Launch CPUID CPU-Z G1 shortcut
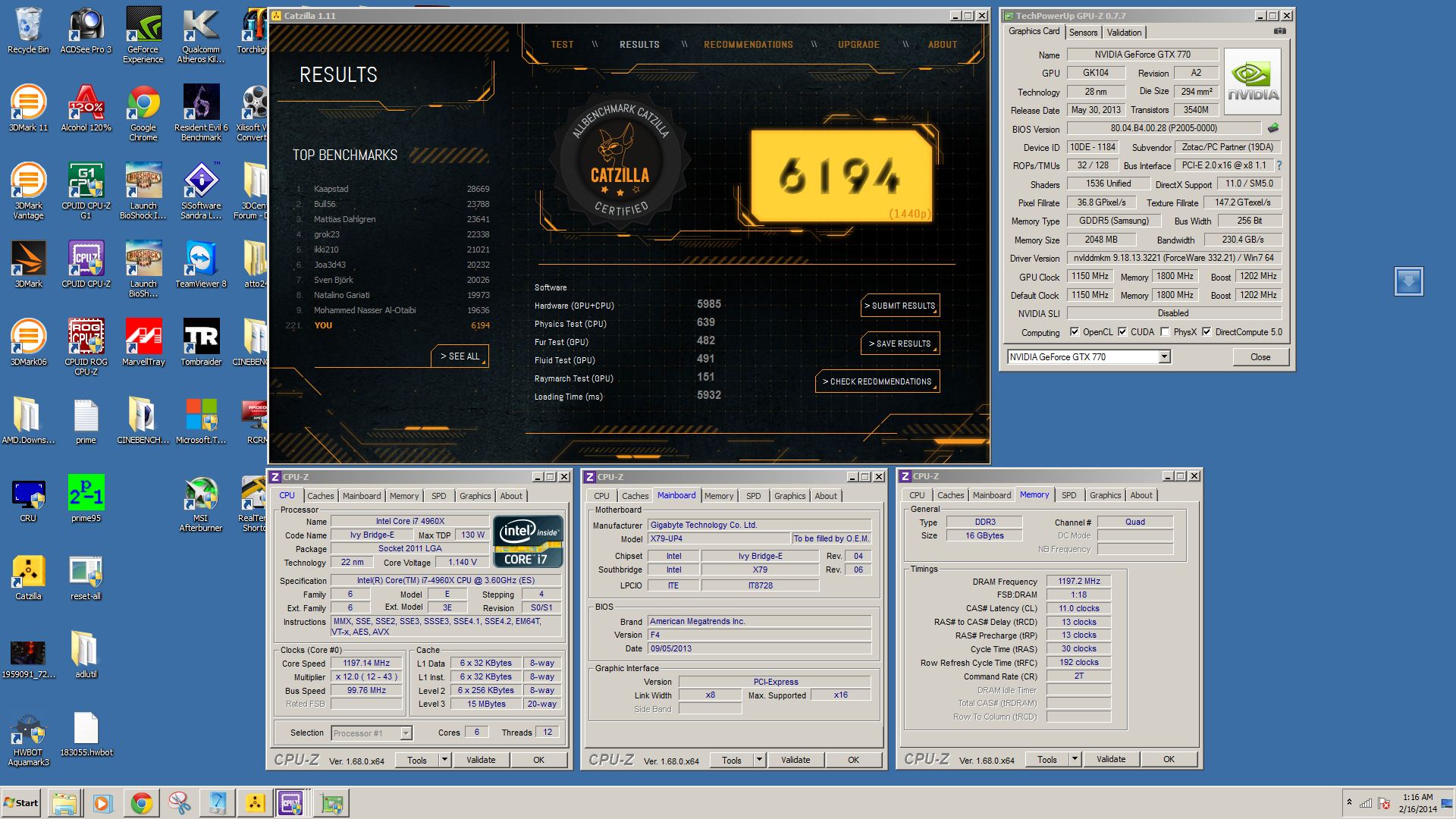This screenshot has height=819, width=1456. 86,191
